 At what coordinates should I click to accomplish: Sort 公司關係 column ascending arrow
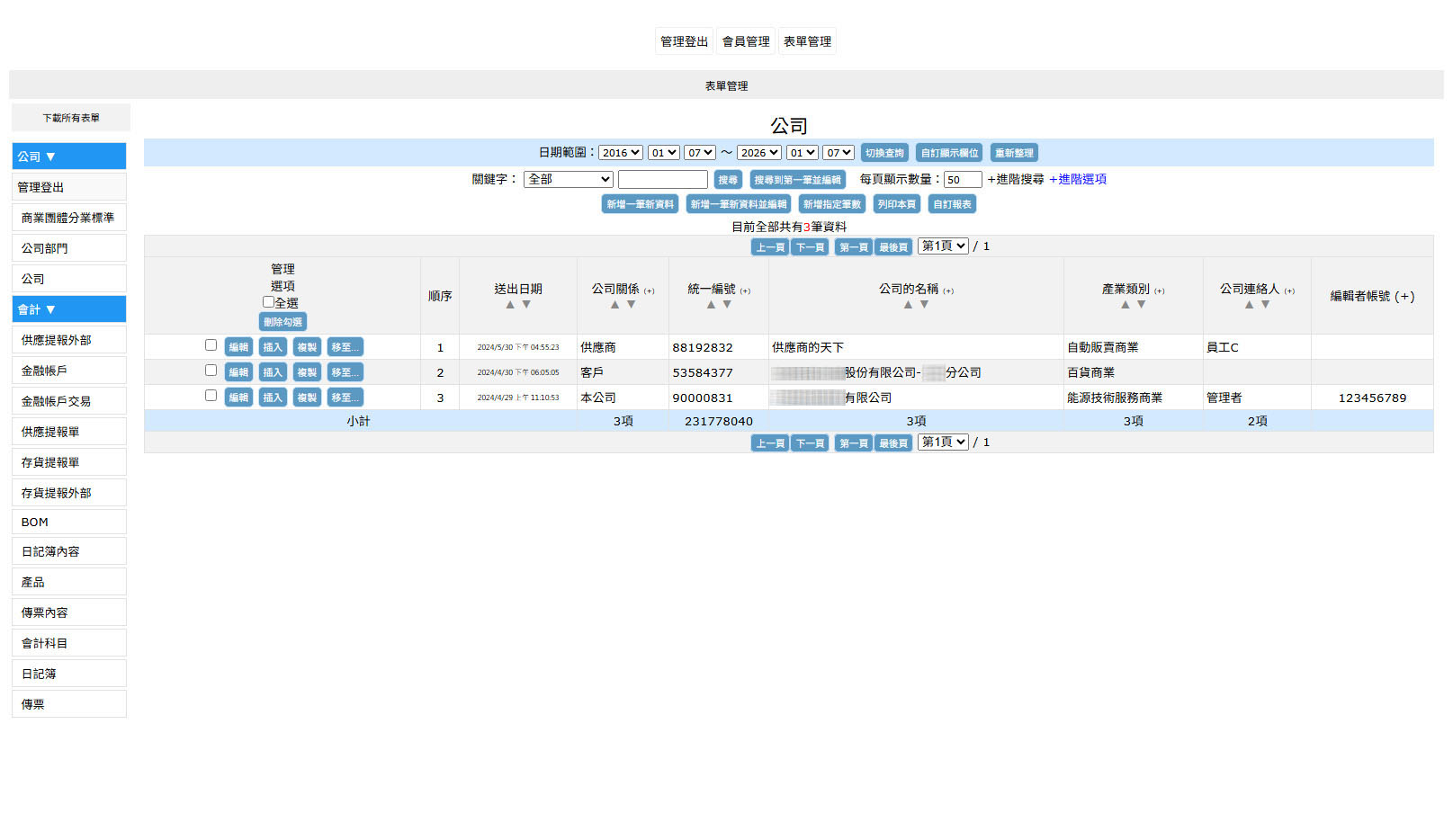(615, 305)
